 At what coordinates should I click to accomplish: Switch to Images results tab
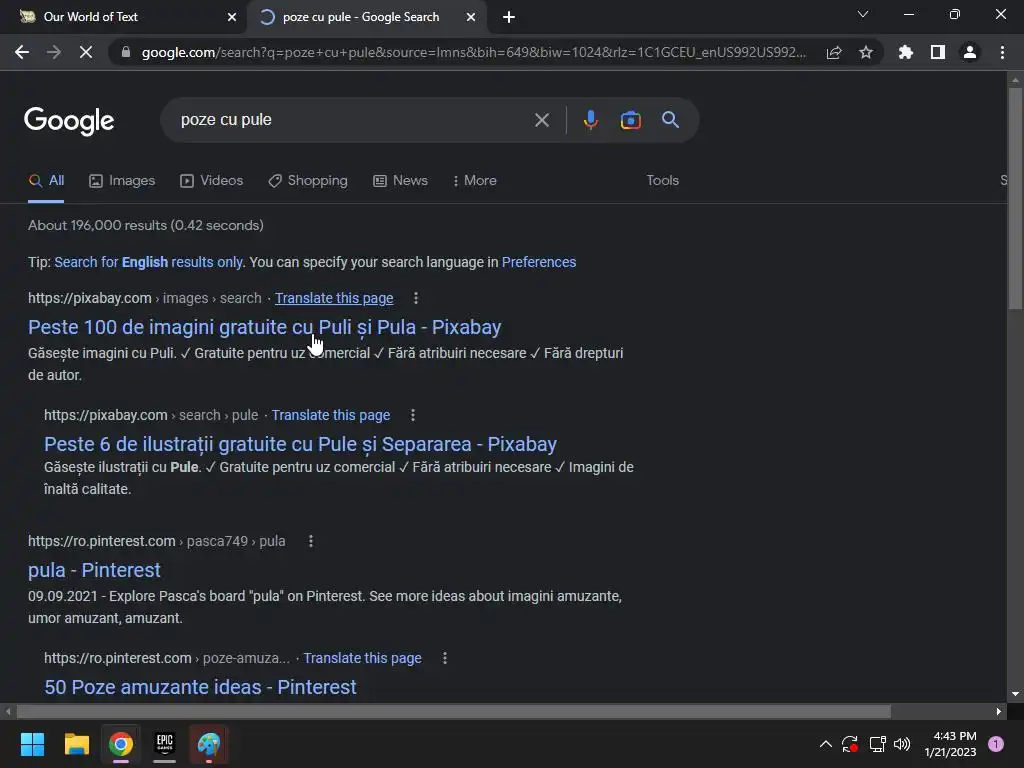point(122,181)
